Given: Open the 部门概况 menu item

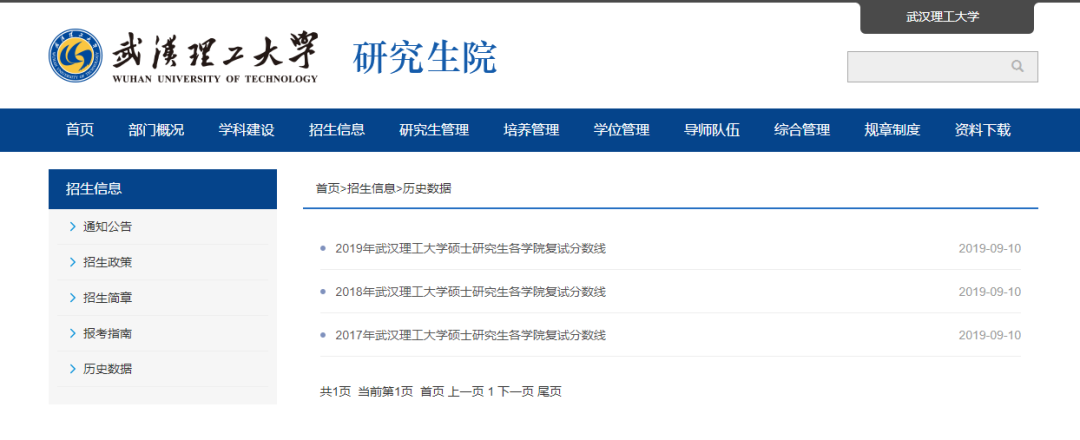Looking at the screenshot, I should (x=156, y=130).
